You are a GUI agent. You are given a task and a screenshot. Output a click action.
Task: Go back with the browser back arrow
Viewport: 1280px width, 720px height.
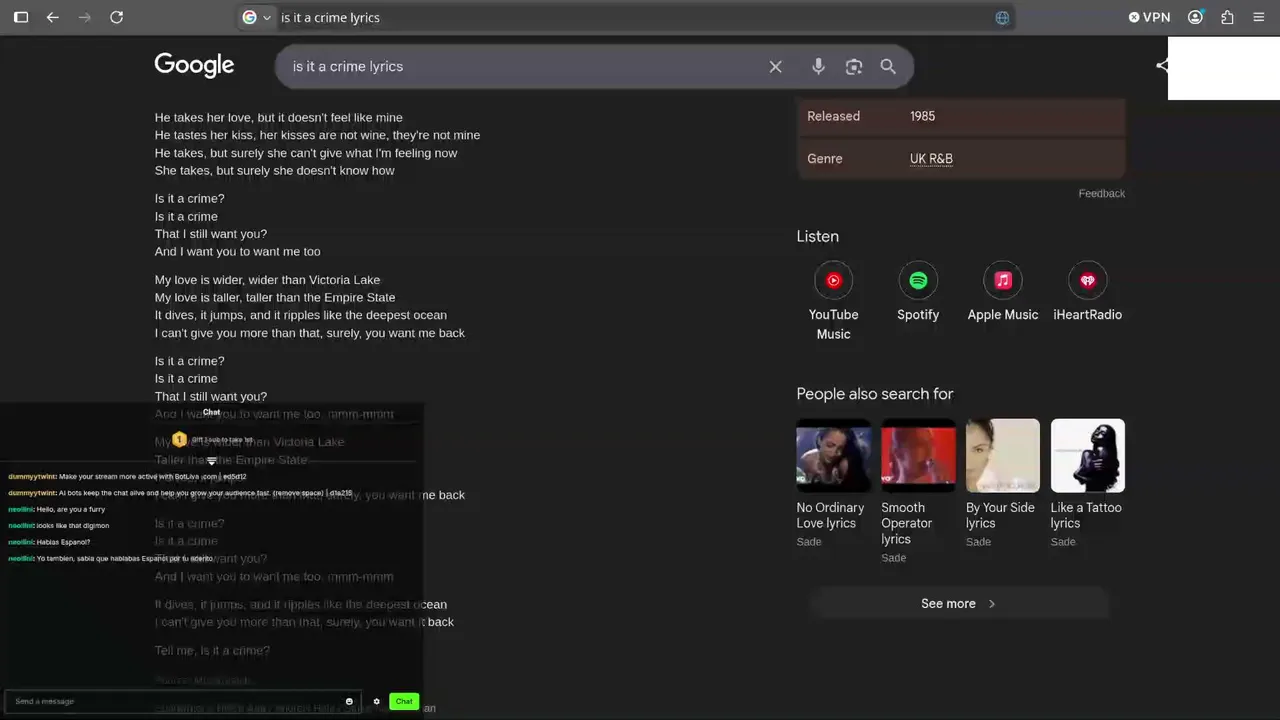pyautogui.click(x=53, y=17)
